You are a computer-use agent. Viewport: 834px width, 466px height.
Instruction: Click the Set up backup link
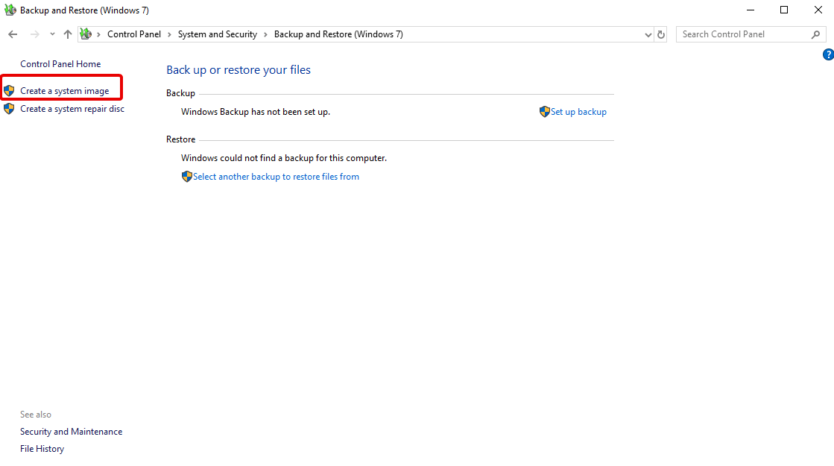tap(578, 112)
